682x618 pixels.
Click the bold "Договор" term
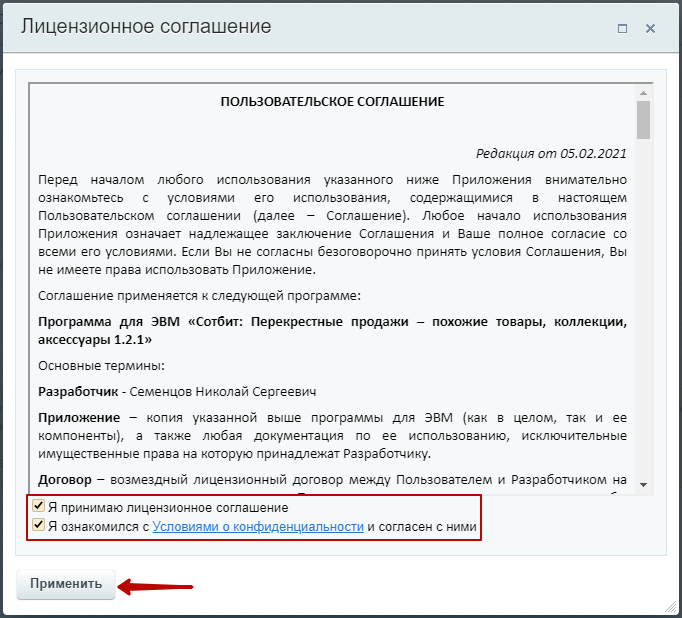65,480
